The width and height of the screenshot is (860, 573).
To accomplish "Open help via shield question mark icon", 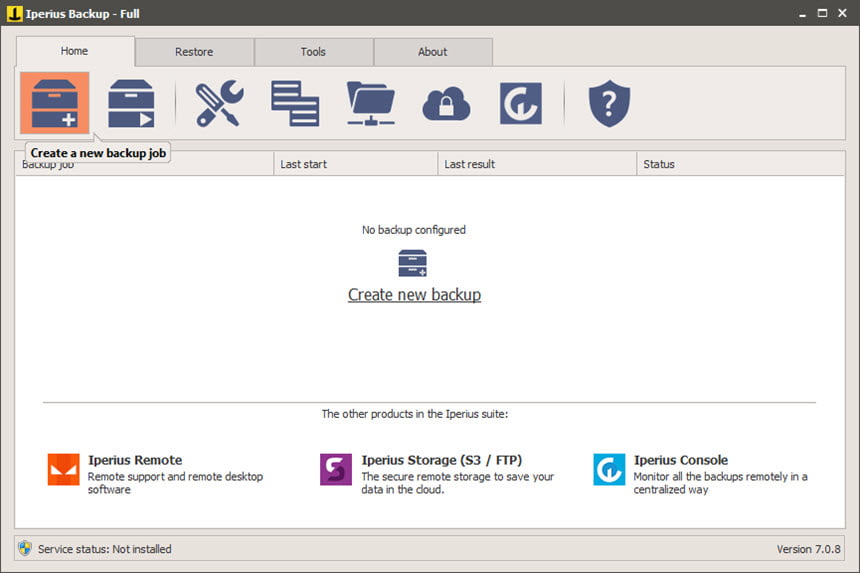I will pyautogui.click(x=609, y=103).
